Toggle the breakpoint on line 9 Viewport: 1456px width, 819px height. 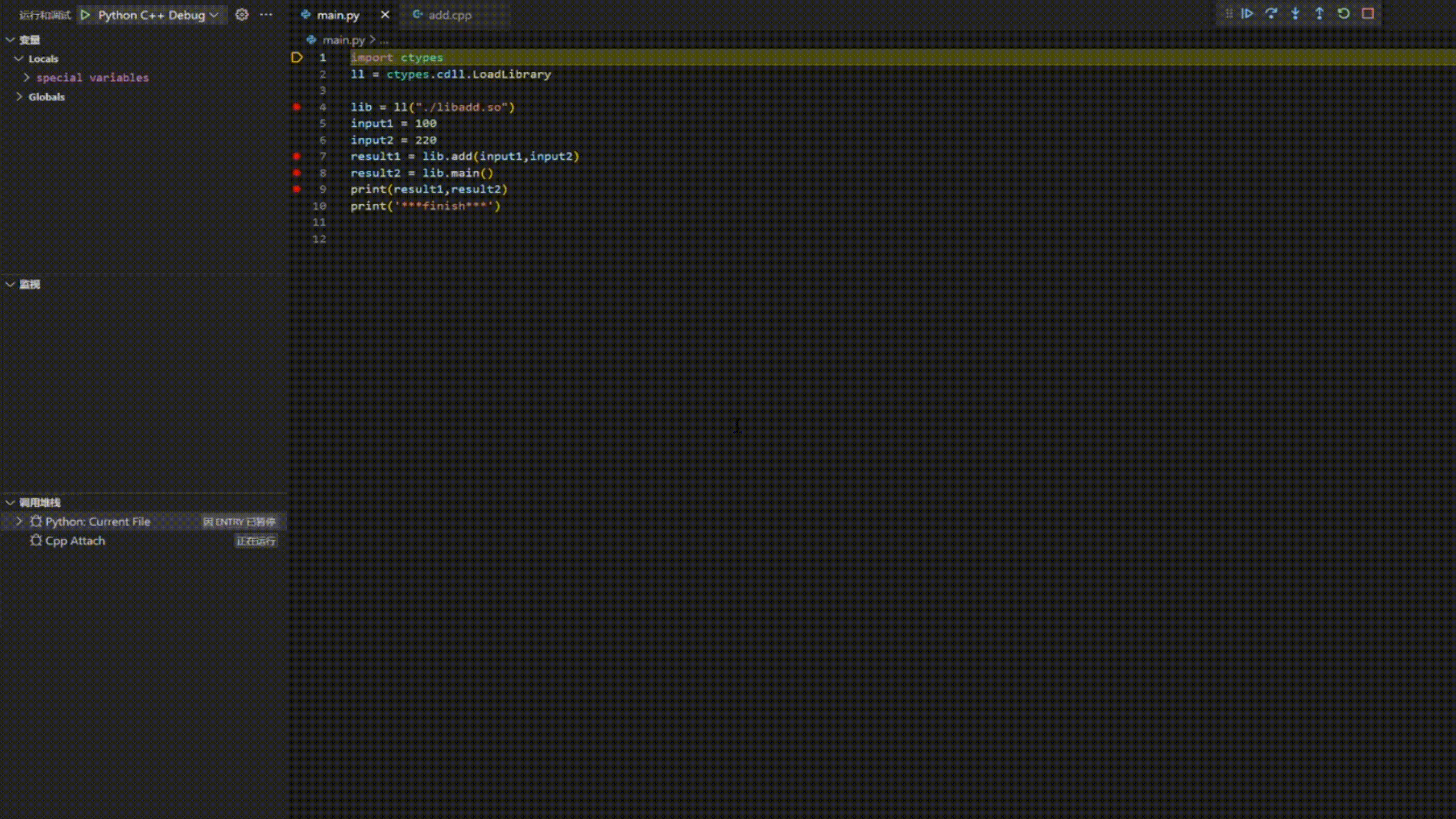pyautogui.click(x=296, y=189)
